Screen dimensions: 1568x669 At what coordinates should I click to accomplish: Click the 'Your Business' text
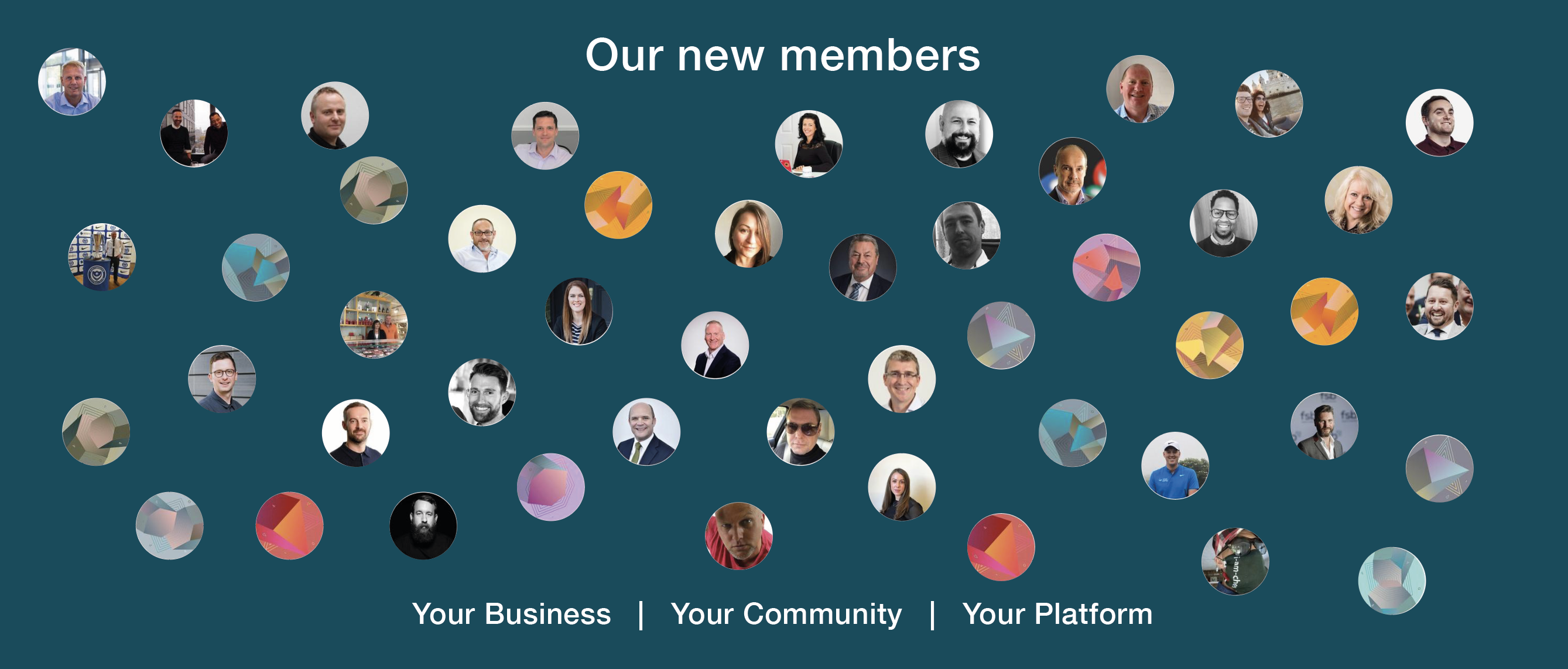(x=511, y=613)
